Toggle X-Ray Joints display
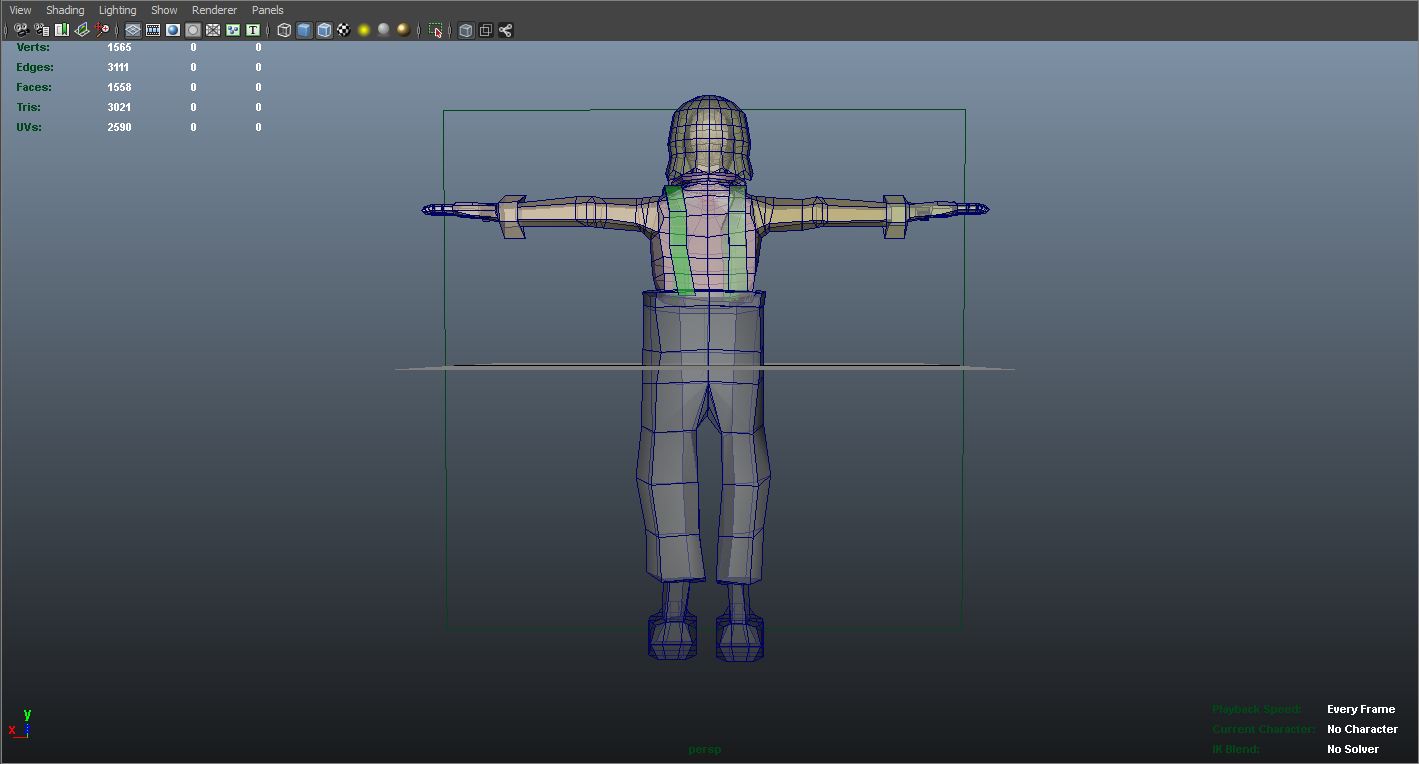1419x764 pixels. pos(505,30)
